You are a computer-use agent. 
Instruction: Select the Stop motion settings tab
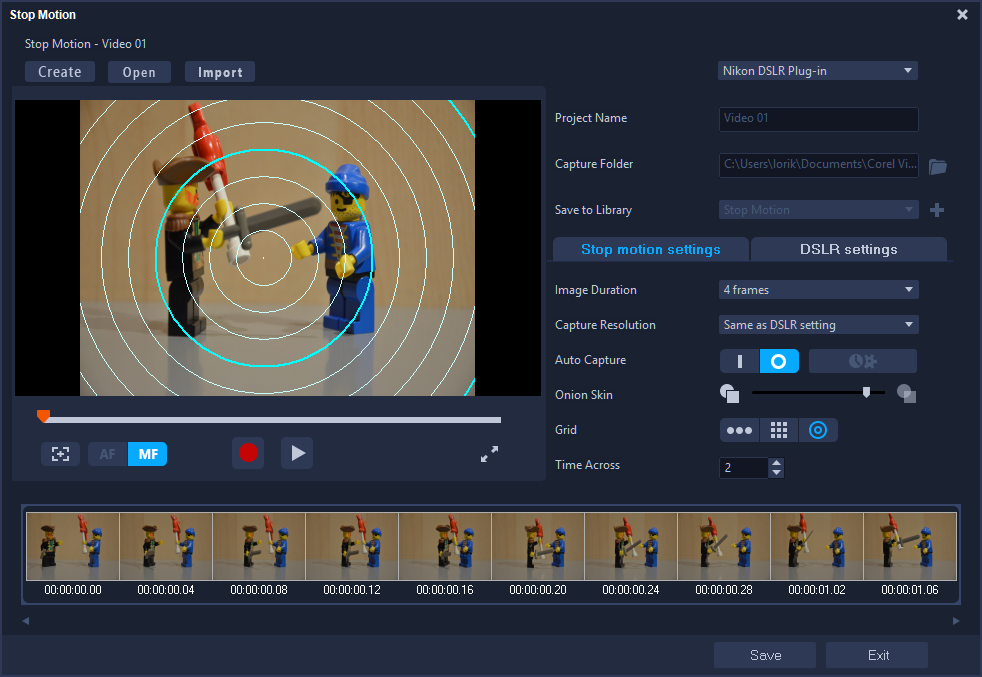tap(650, 249)
